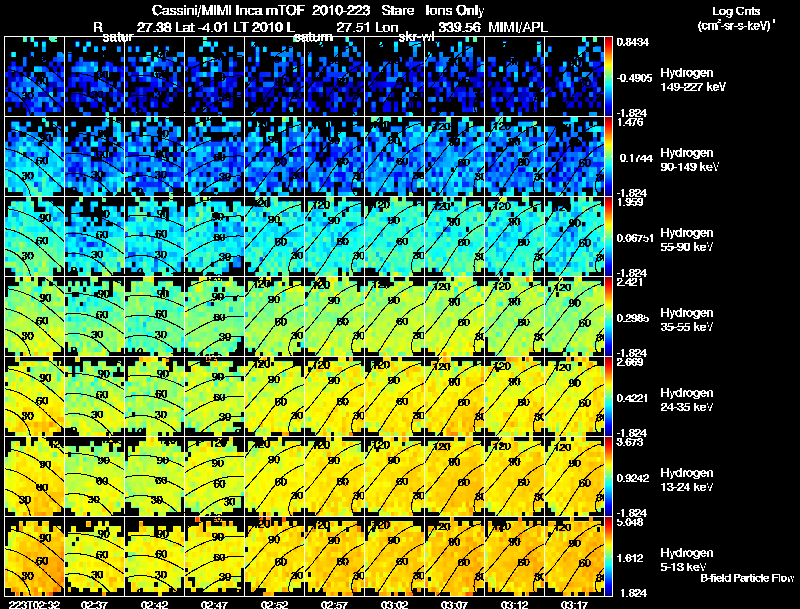This screenshot has height=609, width=800.
Task: Click the 2.421 colorbar value
Action: pos(631,282)
